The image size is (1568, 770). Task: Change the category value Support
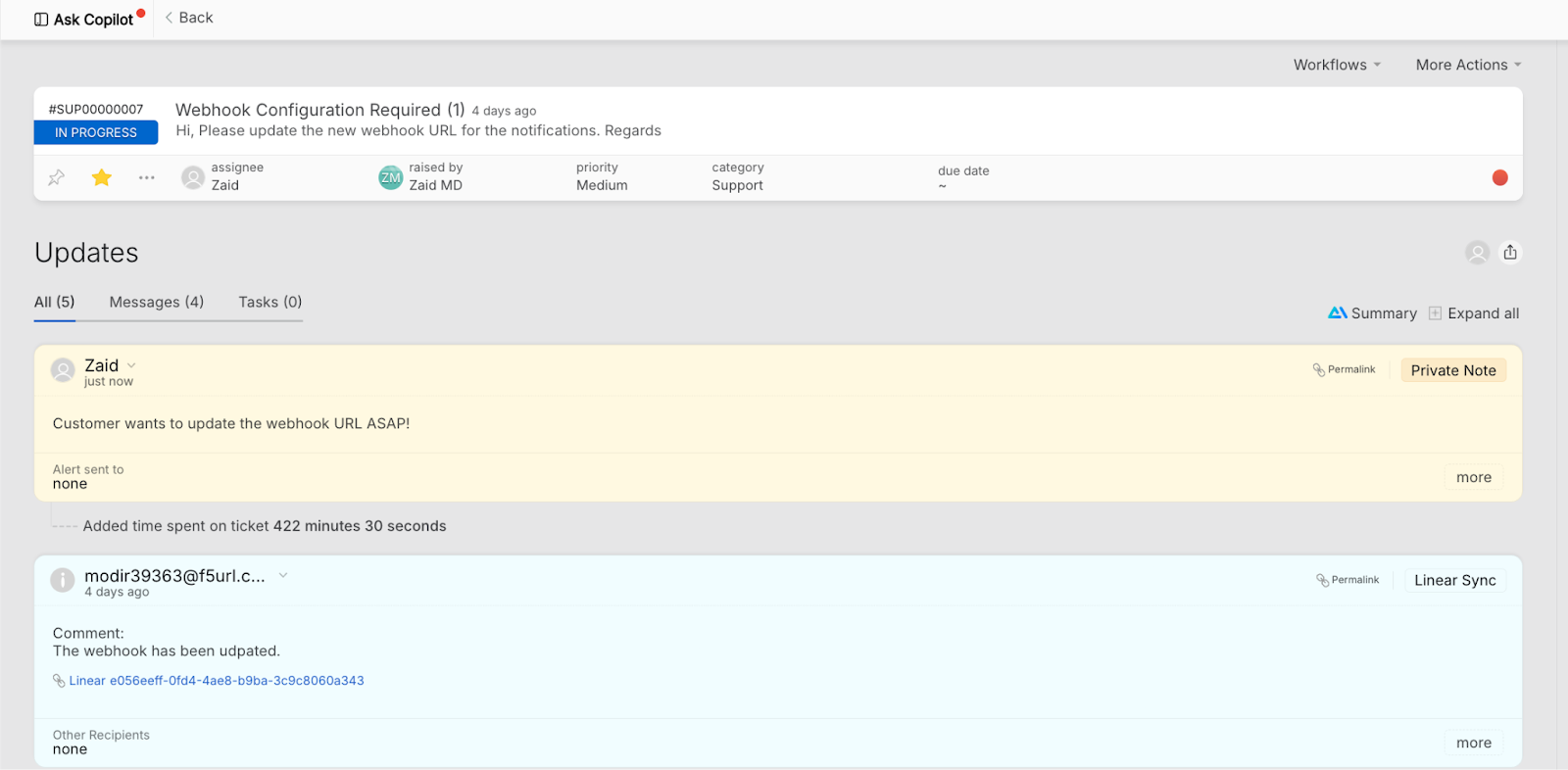click(x=737, y=185)
